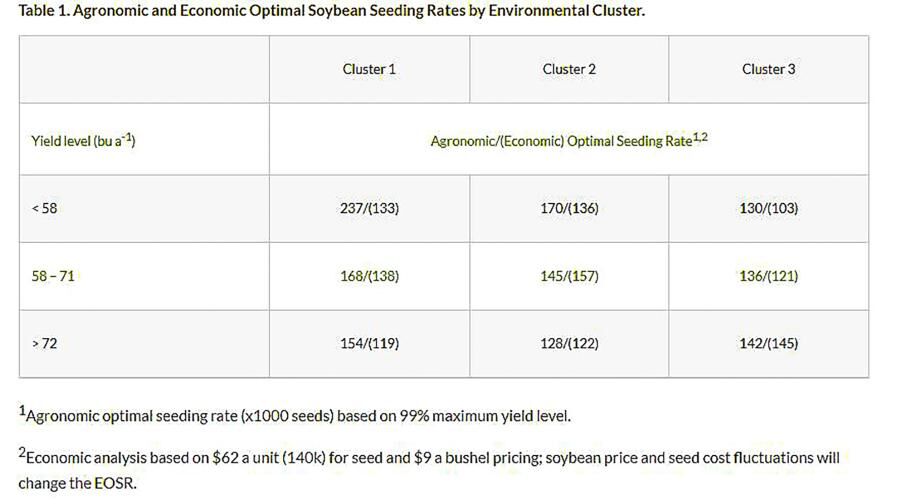Click the 168/(138) value cell

[369, 276]
